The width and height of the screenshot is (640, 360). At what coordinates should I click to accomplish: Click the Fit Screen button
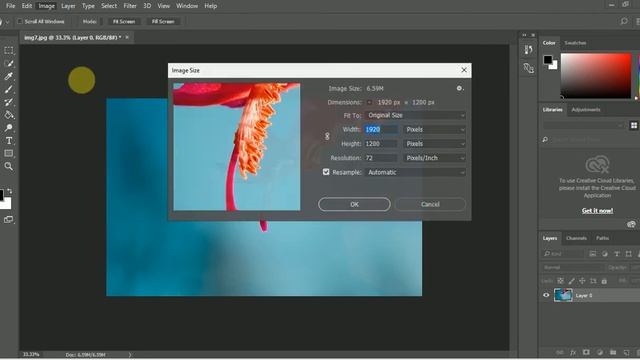coord(124,21)
